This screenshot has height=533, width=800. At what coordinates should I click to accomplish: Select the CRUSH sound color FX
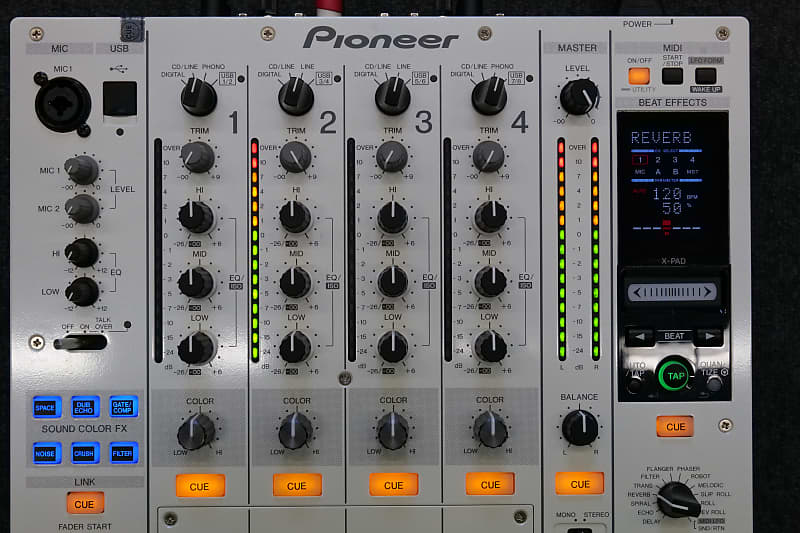pos(84,453)
